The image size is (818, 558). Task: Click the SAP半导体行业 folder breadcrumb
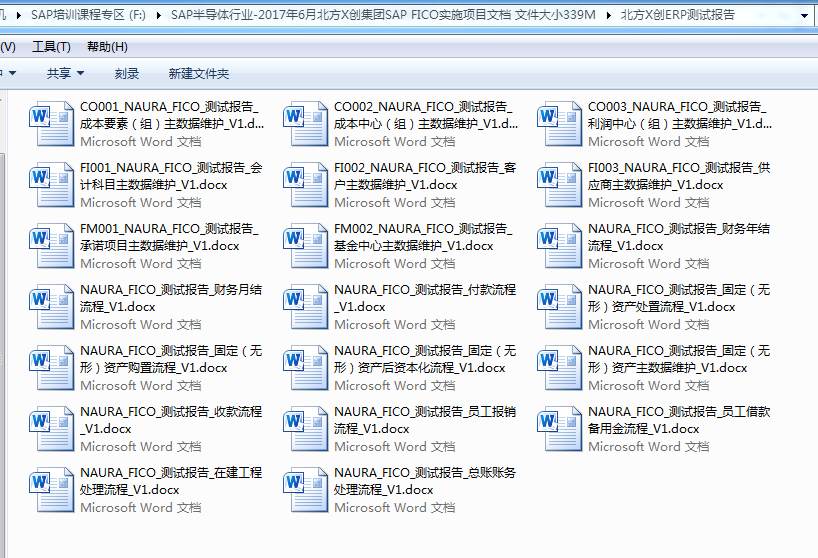tap(383, 15)
